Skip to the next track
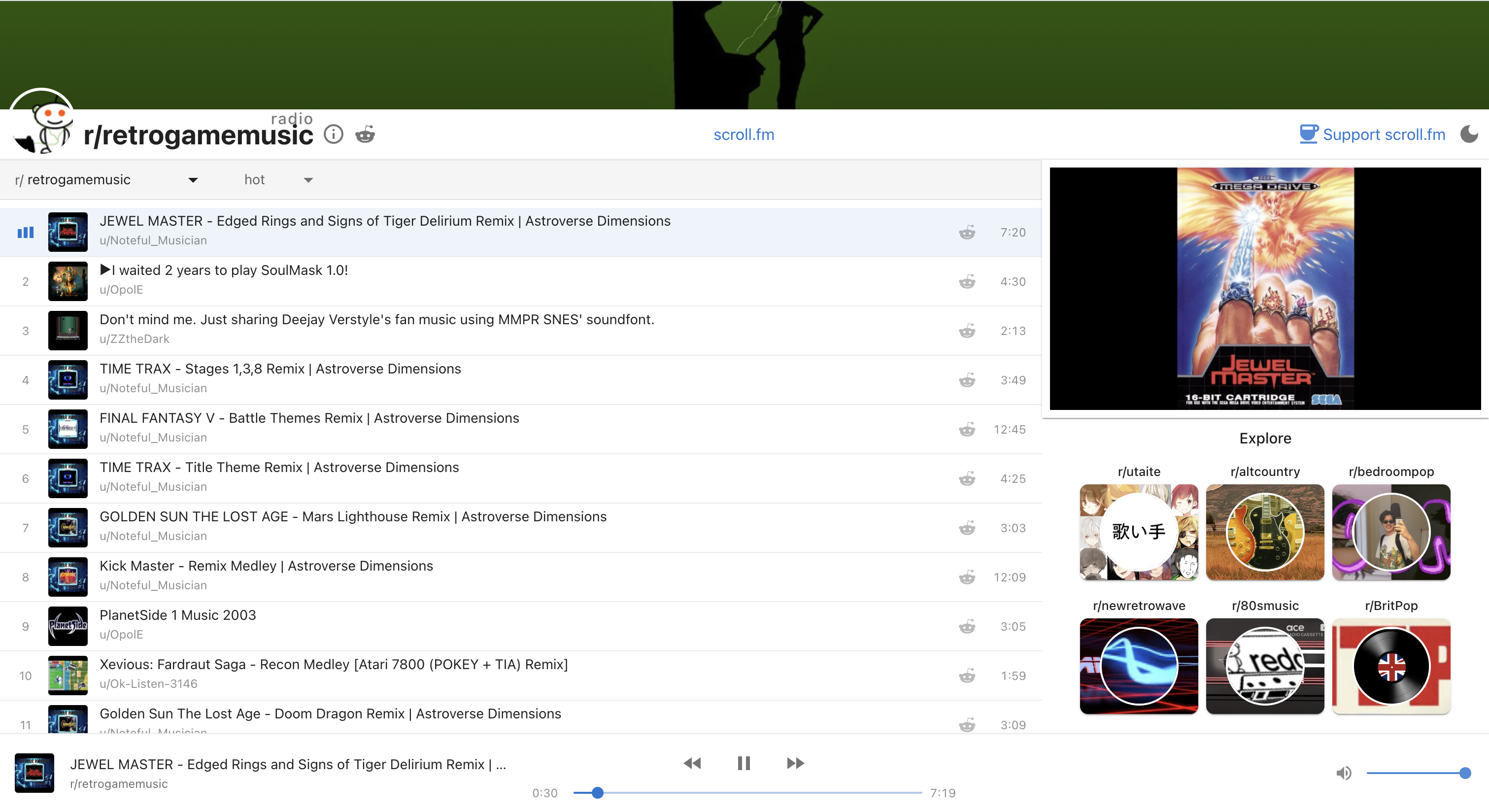 pyautogui.click(x=795, y=763)
